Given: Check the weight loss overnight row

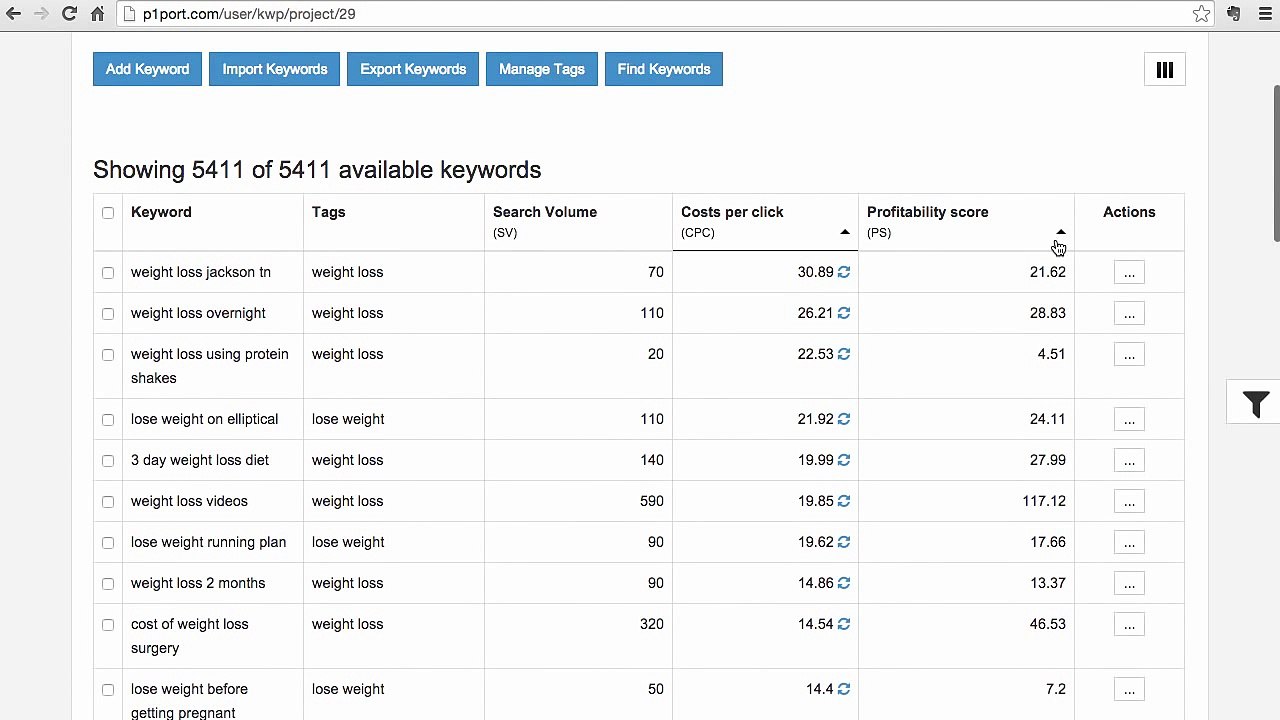Looking at the screenshot, I should [x=108, y=313].
